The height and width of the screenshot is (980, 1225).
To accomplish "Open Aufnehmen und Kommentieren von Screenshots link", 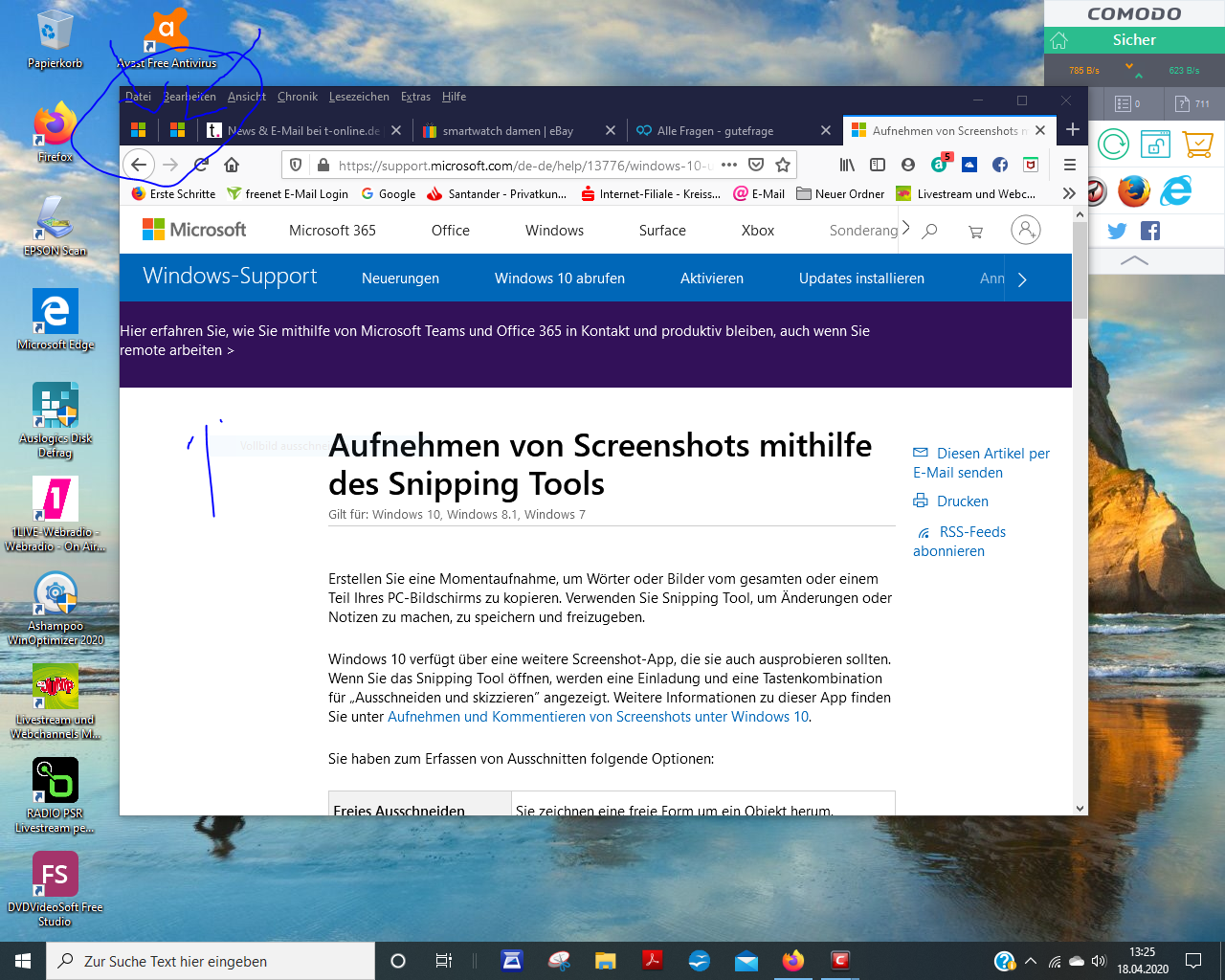I will click(598, 717).
